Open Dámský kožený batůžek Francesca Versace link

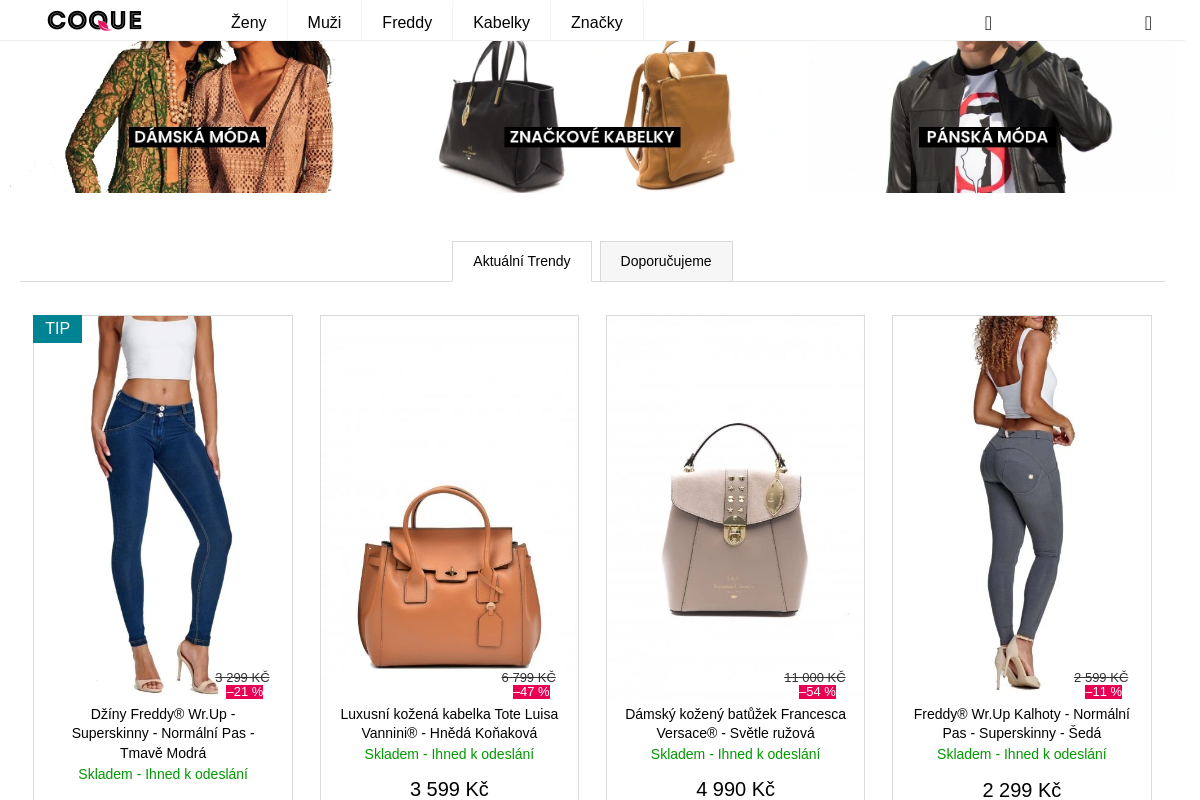click(x=736, y=724)
